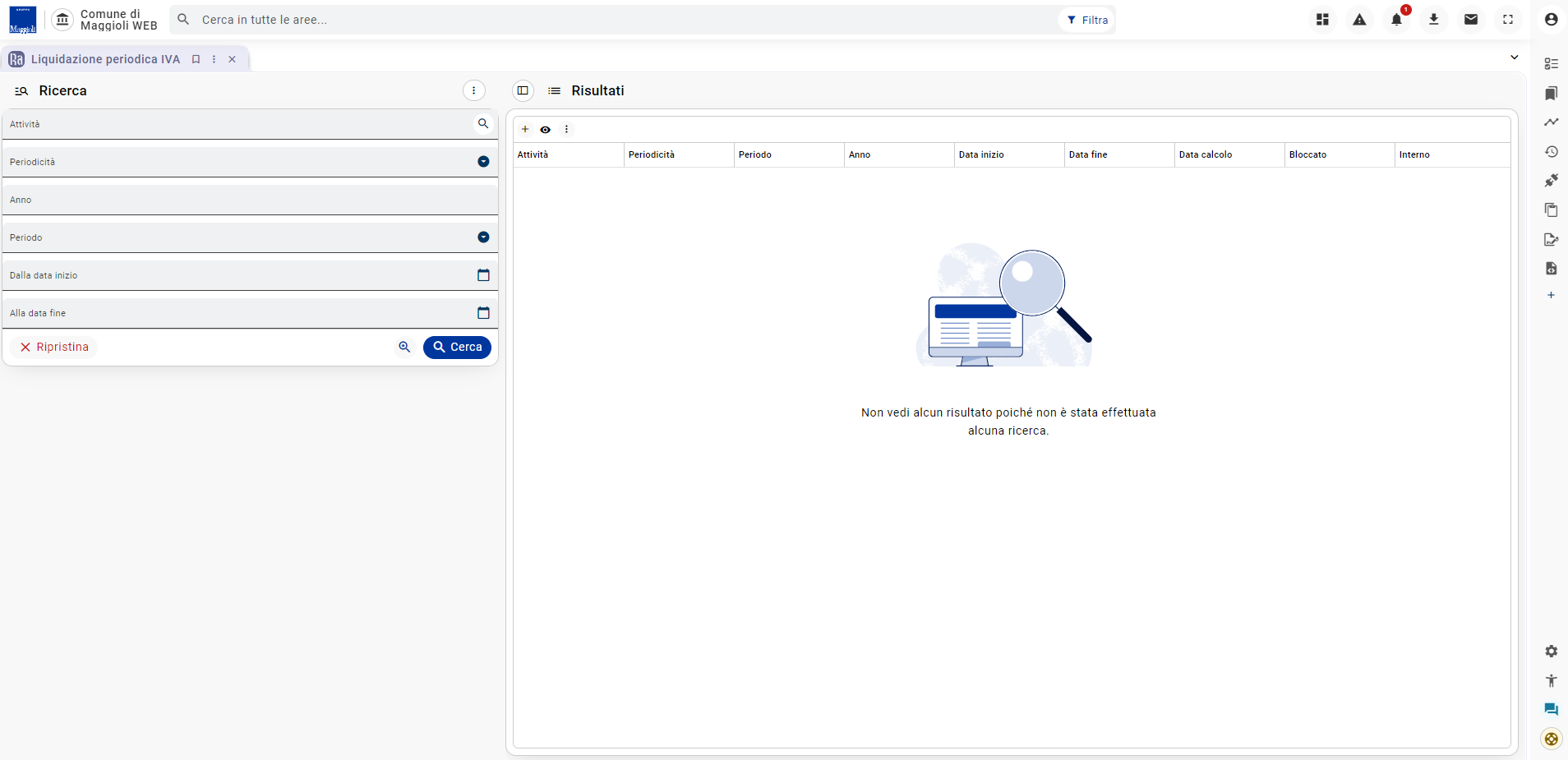Close the Liquidazione periodica IVA tab
The height and width of the screenshot is (760, 1568).
(x=232, y=59)
